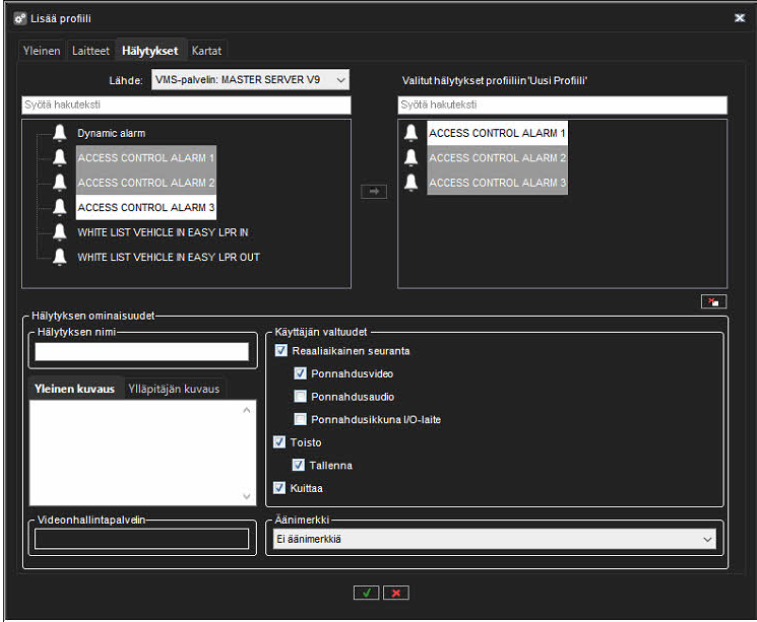Click bell icon of ACCESS CONTROL ALARM 1 in selected list
The height and width of the screenshot is (622, 757).
pyautogui.click(x=411, y=133)
